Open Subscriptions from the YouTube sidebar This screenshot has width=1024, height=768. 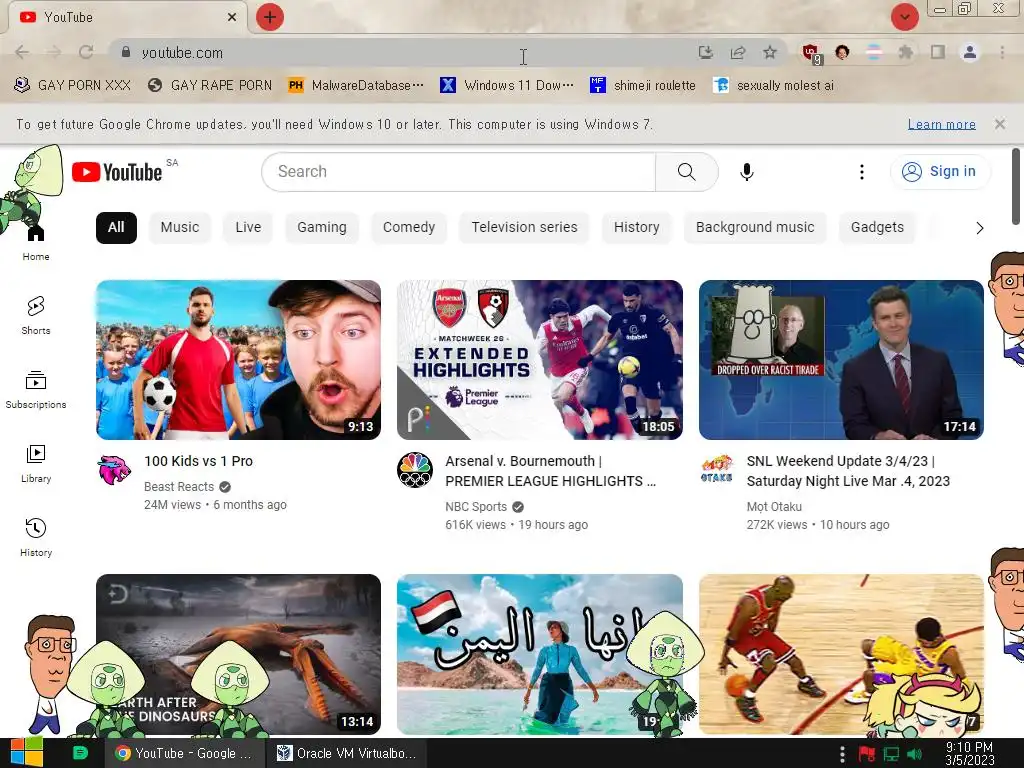35,390
